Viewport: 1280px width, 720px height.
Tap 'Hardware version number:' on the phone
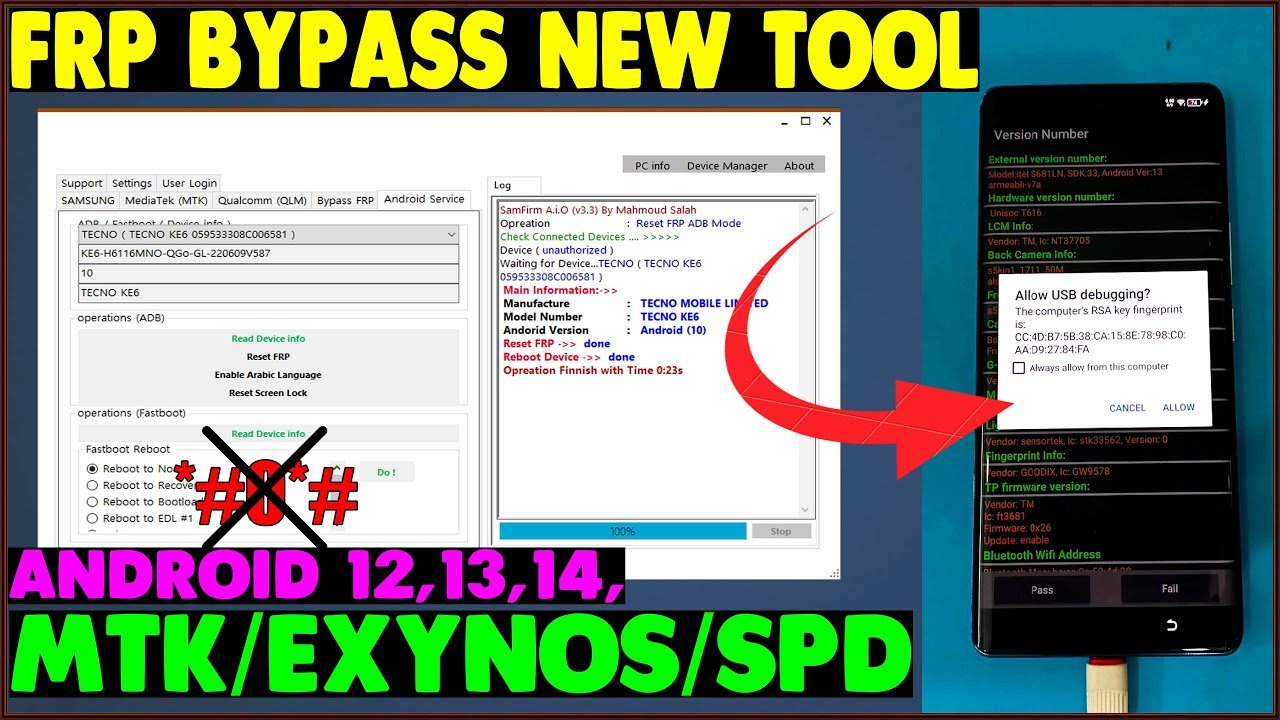1049,198
